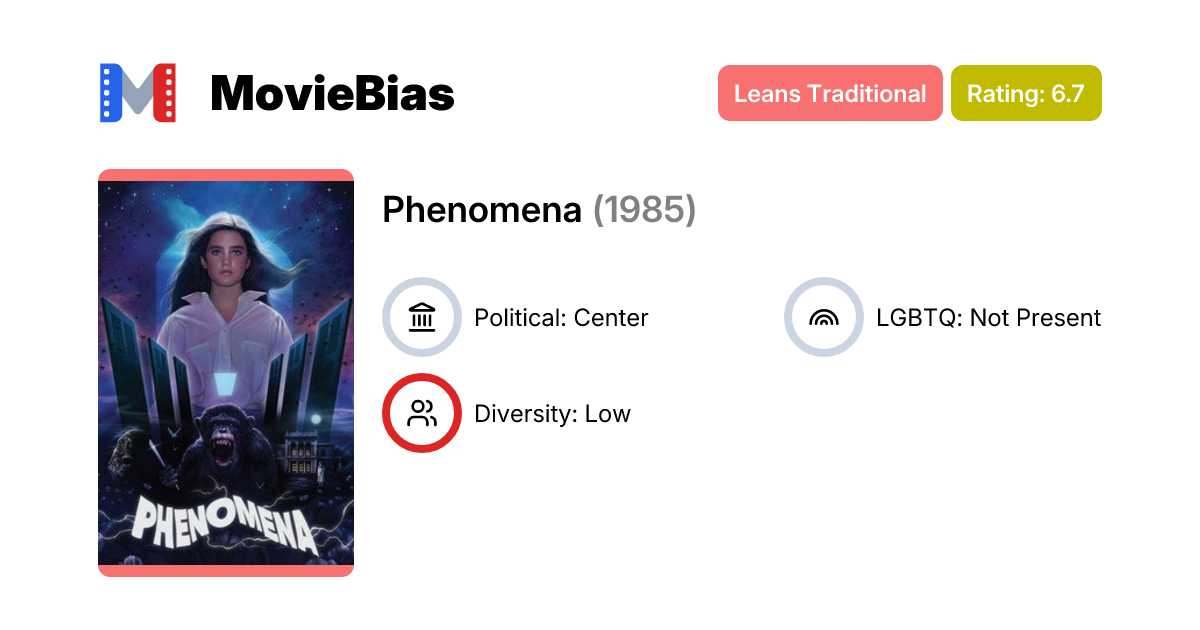The height and width of the screenshot is (630, 1200).
Task: Open the Phenomena (1985) title tab
Action: [538, 211]
